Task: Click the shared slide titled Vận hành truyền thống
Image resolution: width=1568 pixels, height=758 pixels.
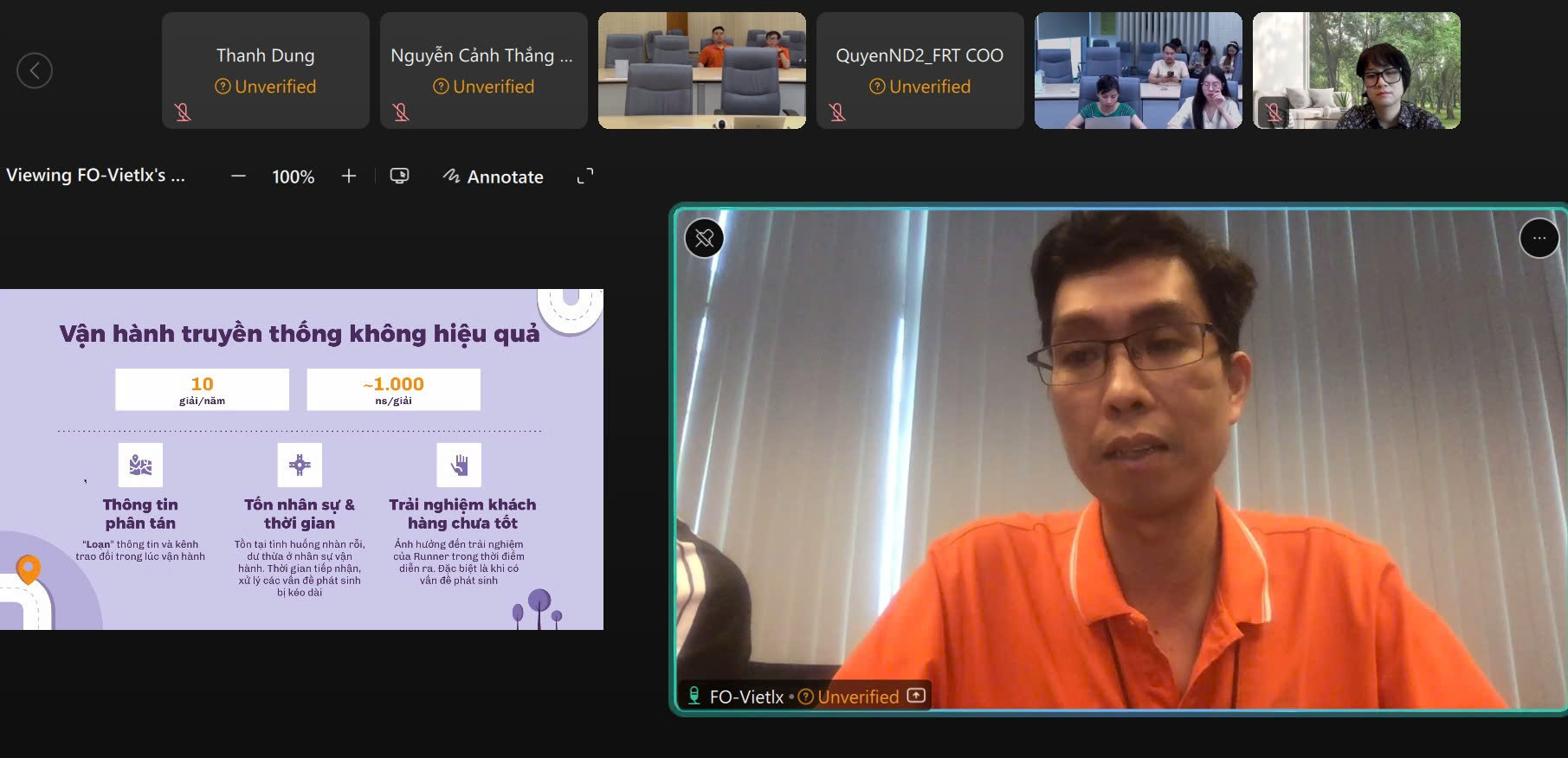Action: 301,459
